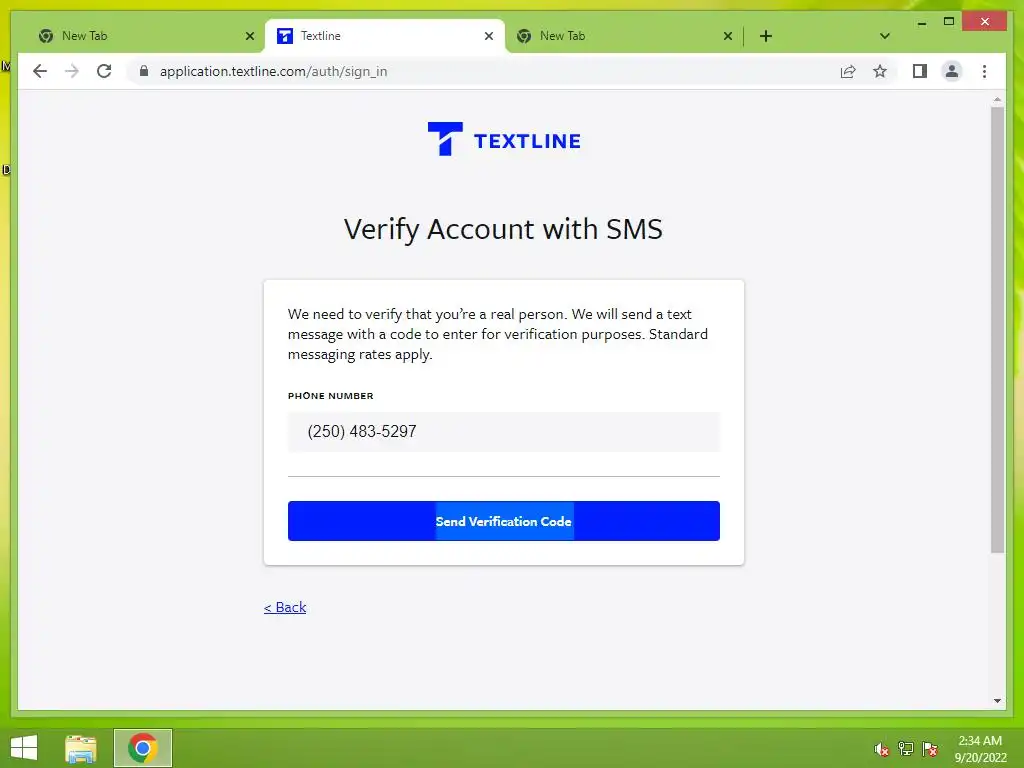Viewport: 1024px width, 768px height.
Task: Maximize the Chrome window
Action: 949,22
